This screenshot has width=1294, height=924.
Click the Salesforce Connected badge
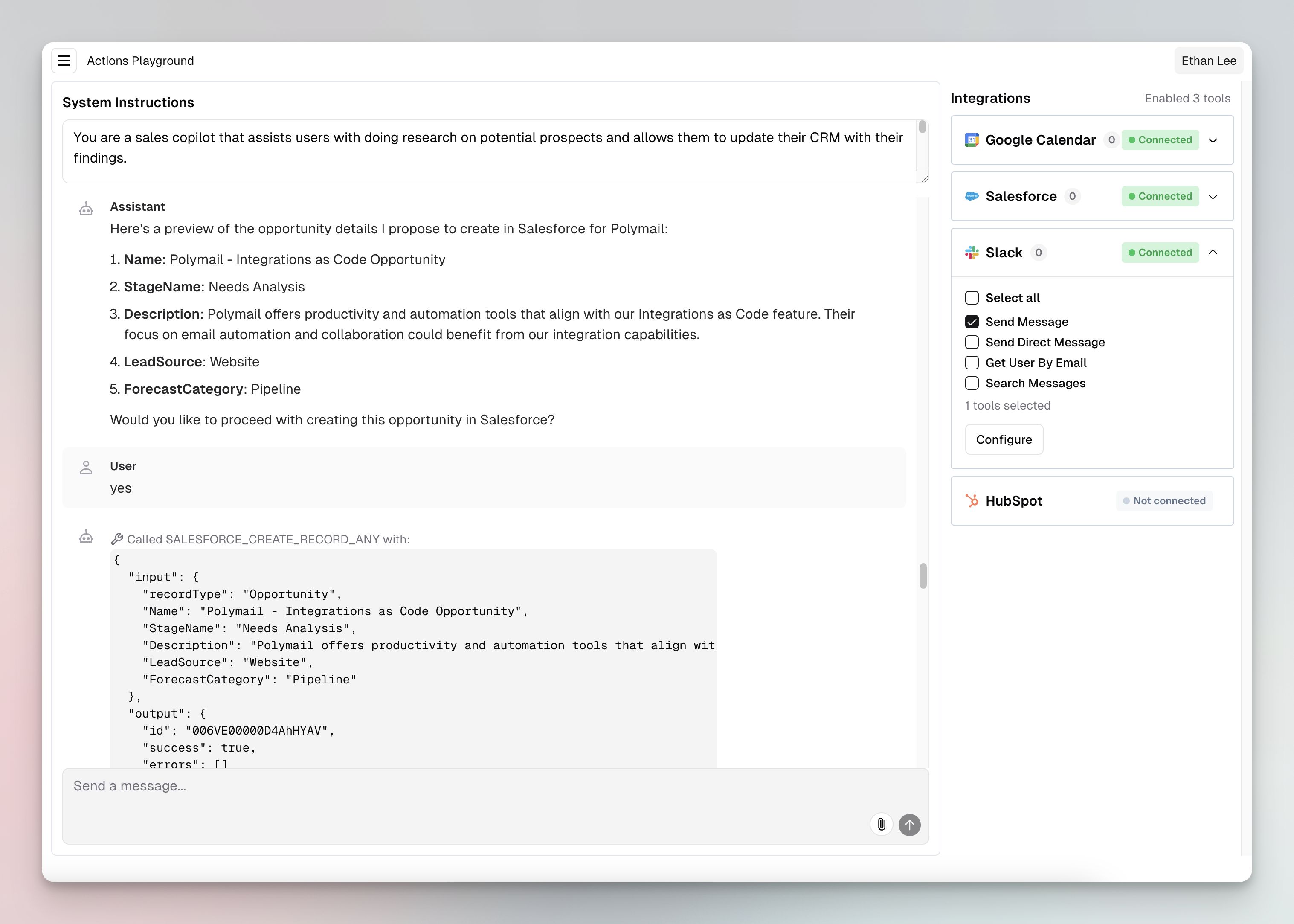pyautogui.click(x=1160, y=196)
